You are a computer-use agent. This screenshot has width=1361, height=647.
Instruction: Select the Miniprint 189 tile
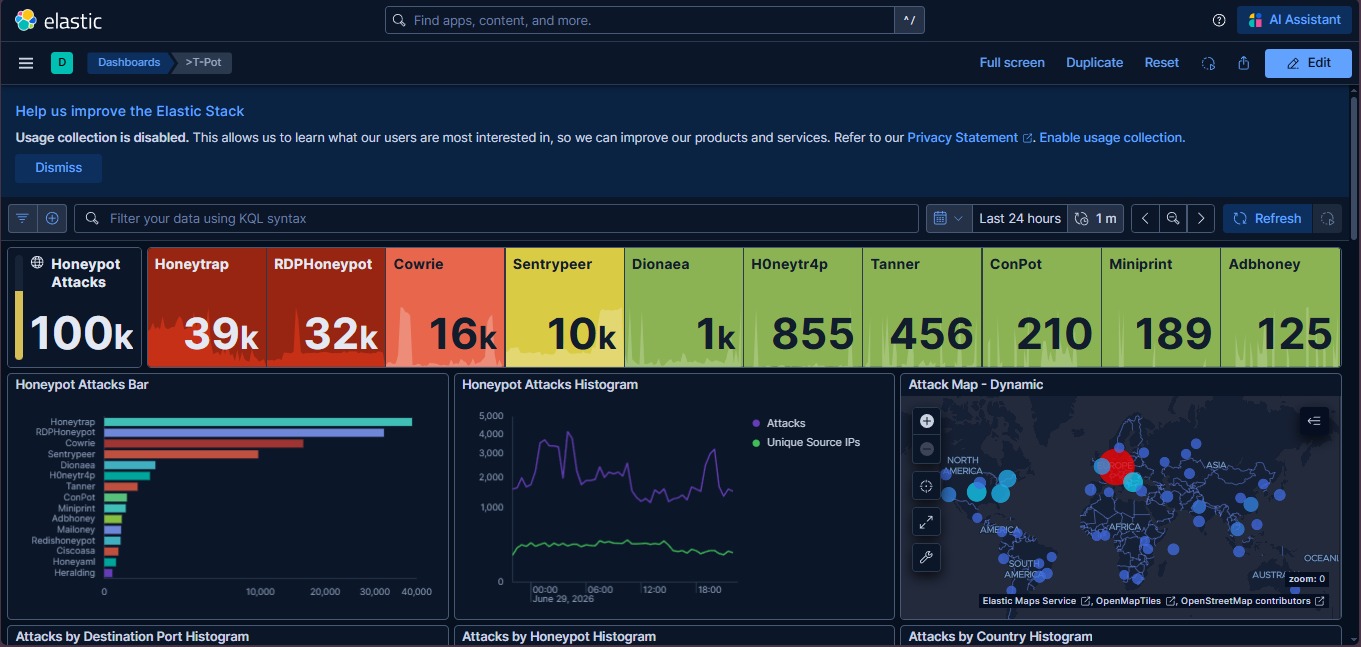pos(1161,308)
